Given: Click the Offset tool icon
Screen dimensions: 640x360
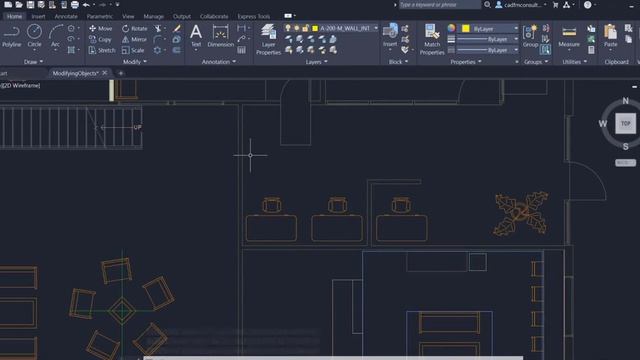Looking at the screenshot, I should tap(176, 50).
